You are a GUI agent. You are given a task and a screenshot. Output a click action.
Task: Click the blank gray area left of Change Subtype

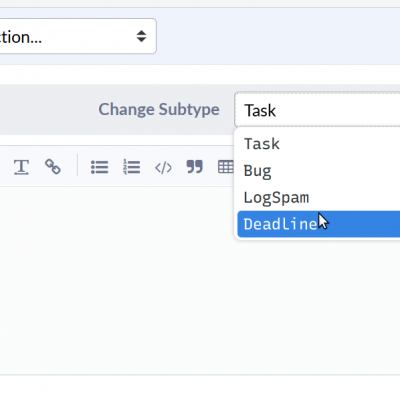47,110
